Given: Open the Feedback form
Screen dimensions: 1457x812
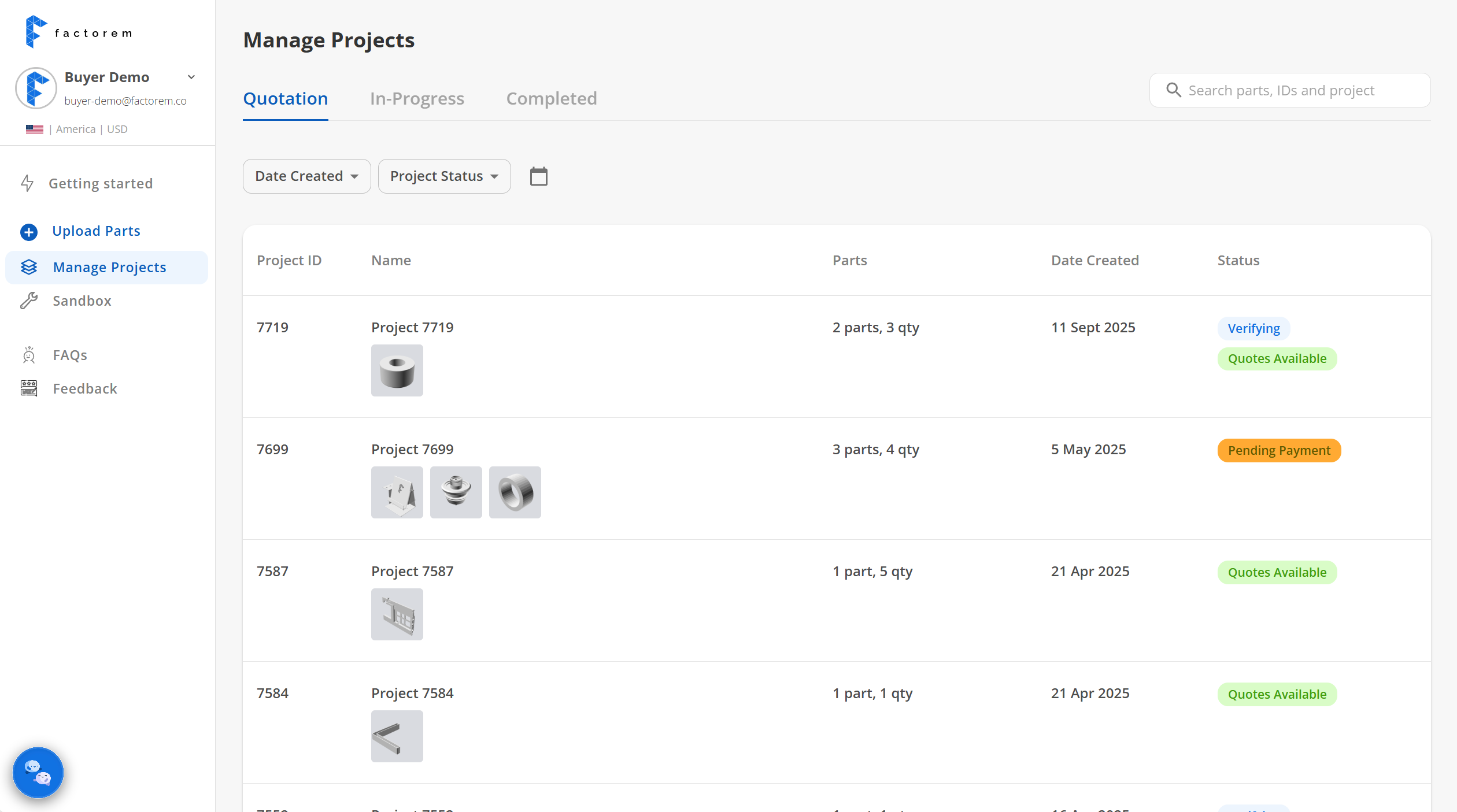Looking at the screenshot, I should point(84,388).
